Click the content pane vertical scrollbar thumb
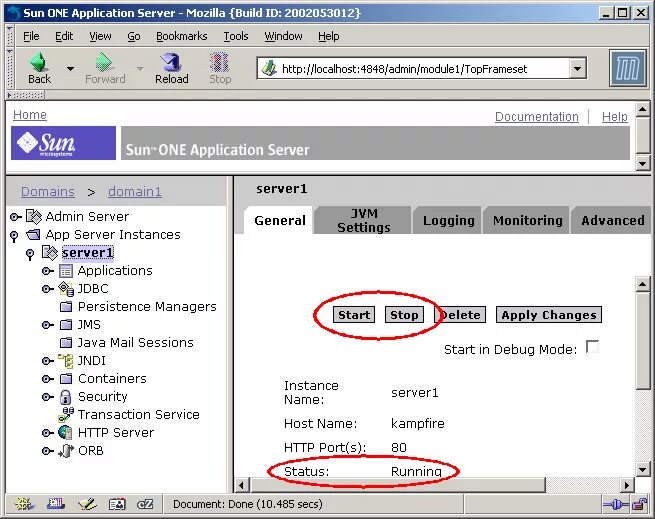Viewport: 655px width, 519px height. pos(642,341)
